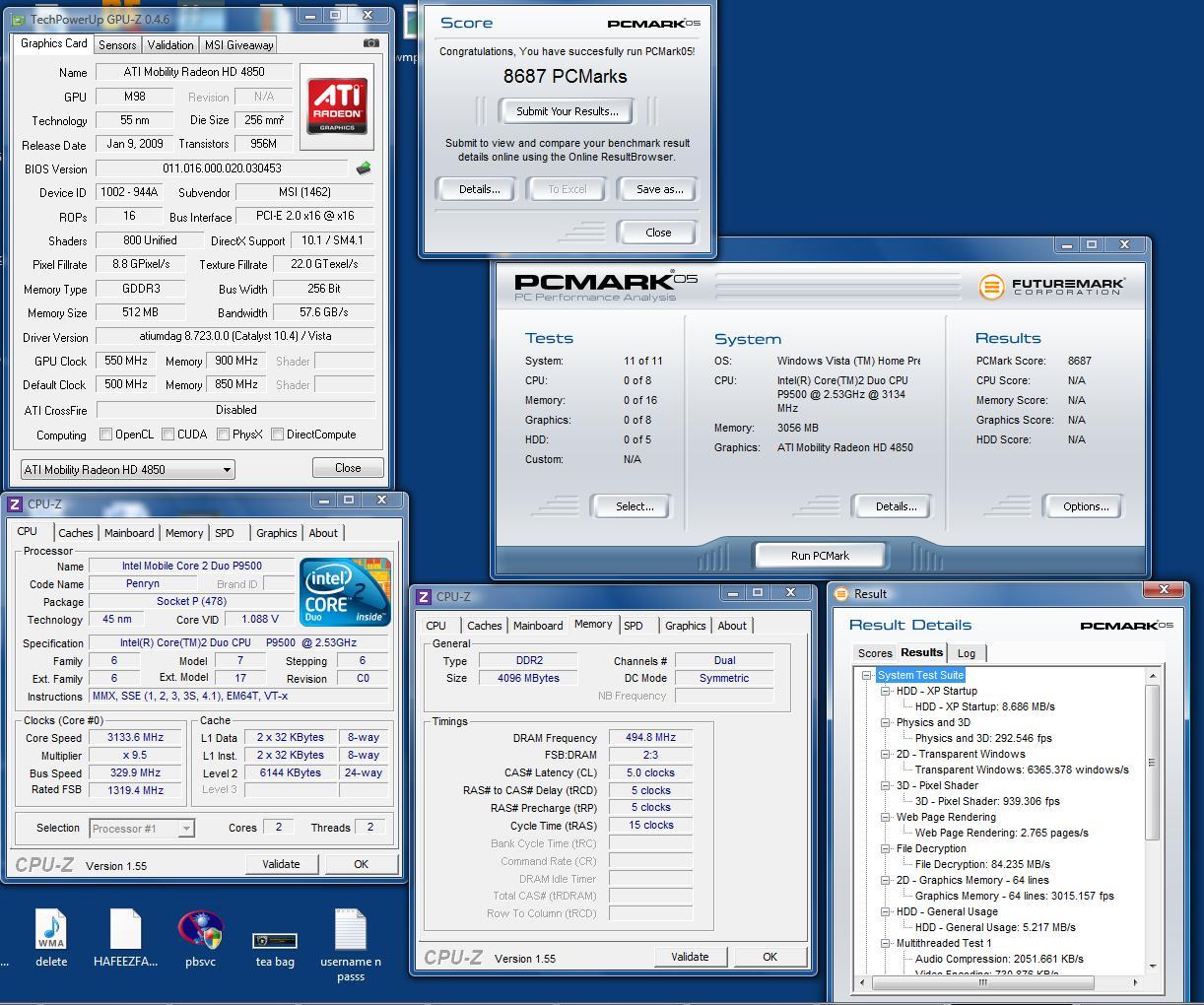Click the Run PCMark button
Image resolution: width=1204 pixels, height=1005 pixels.
(x=820, y=556)
